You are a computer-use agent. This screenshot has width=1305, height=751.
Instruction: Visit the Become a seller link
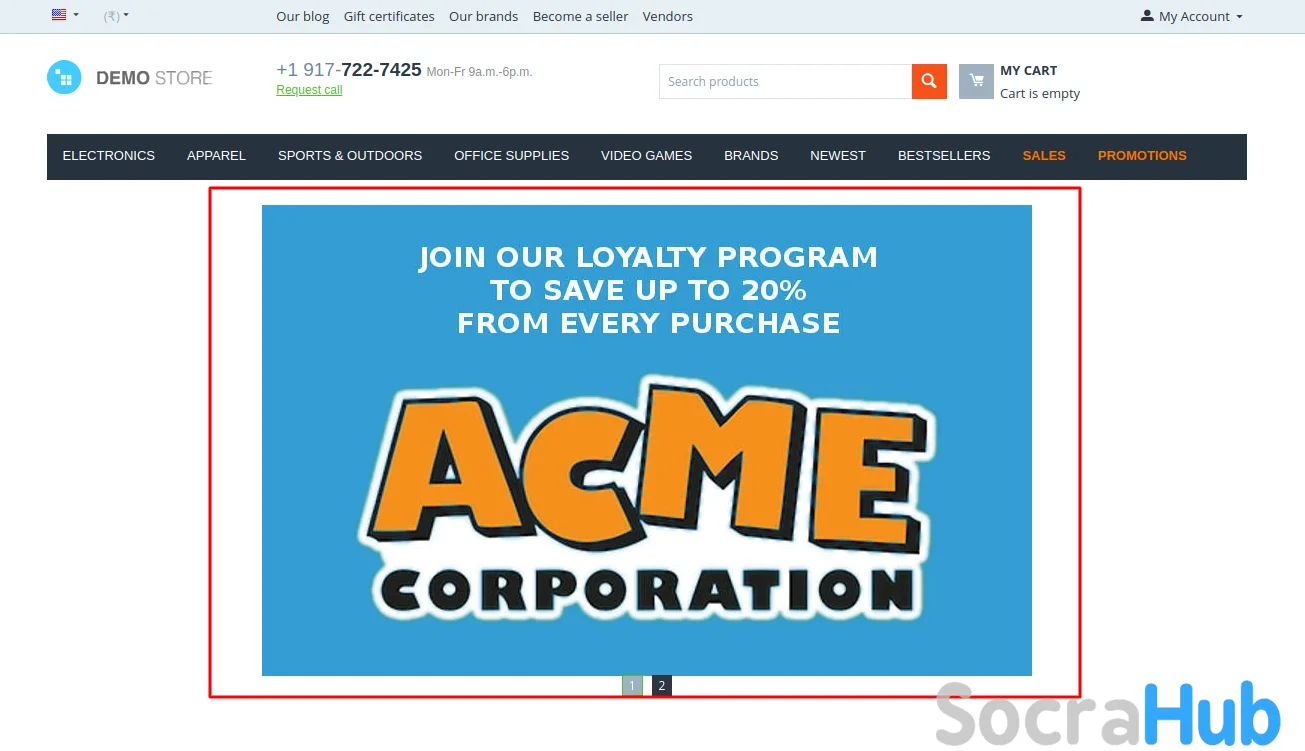581,16
